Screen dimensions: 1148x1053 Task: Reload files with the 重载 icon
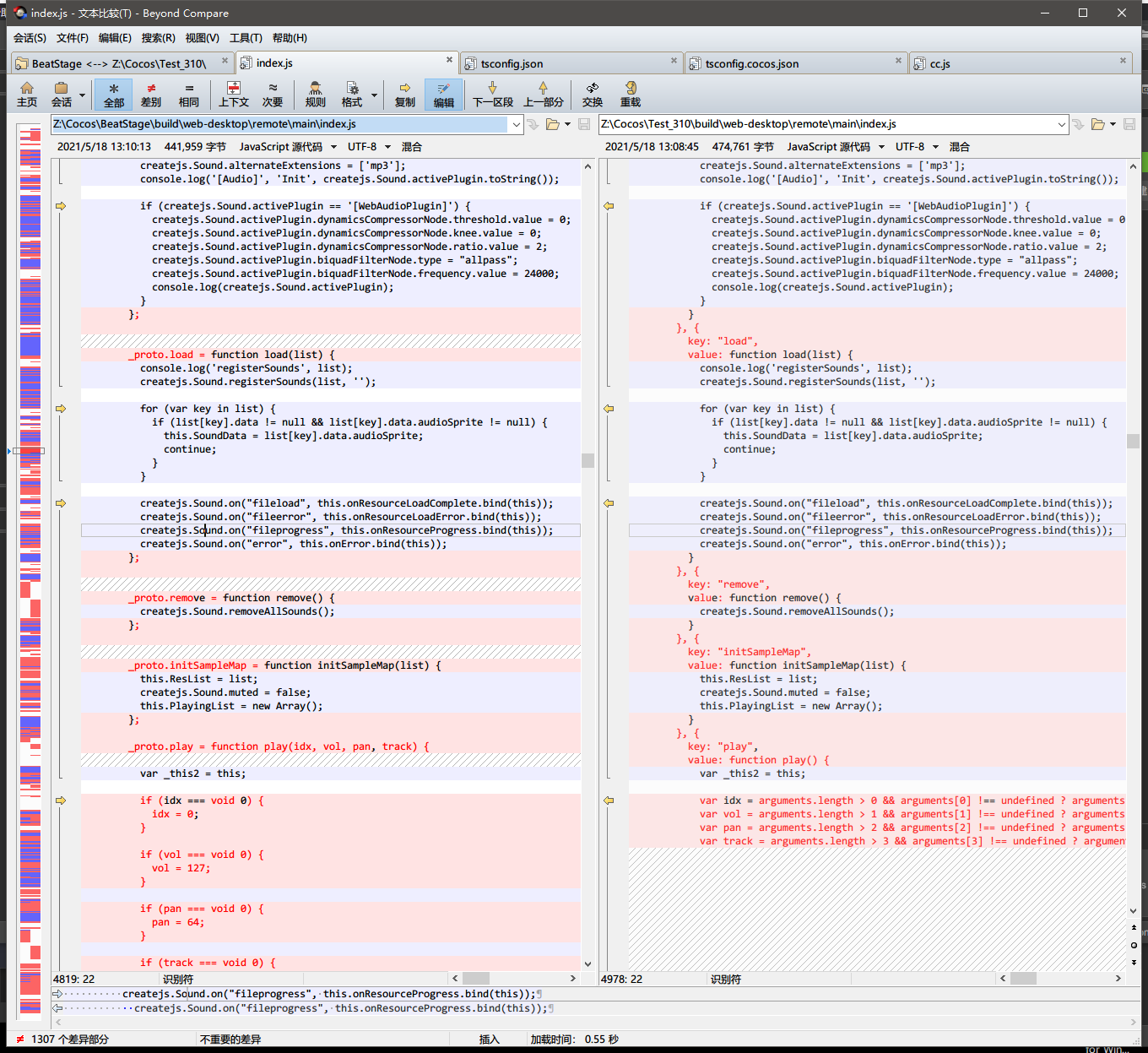pos(631,94)
